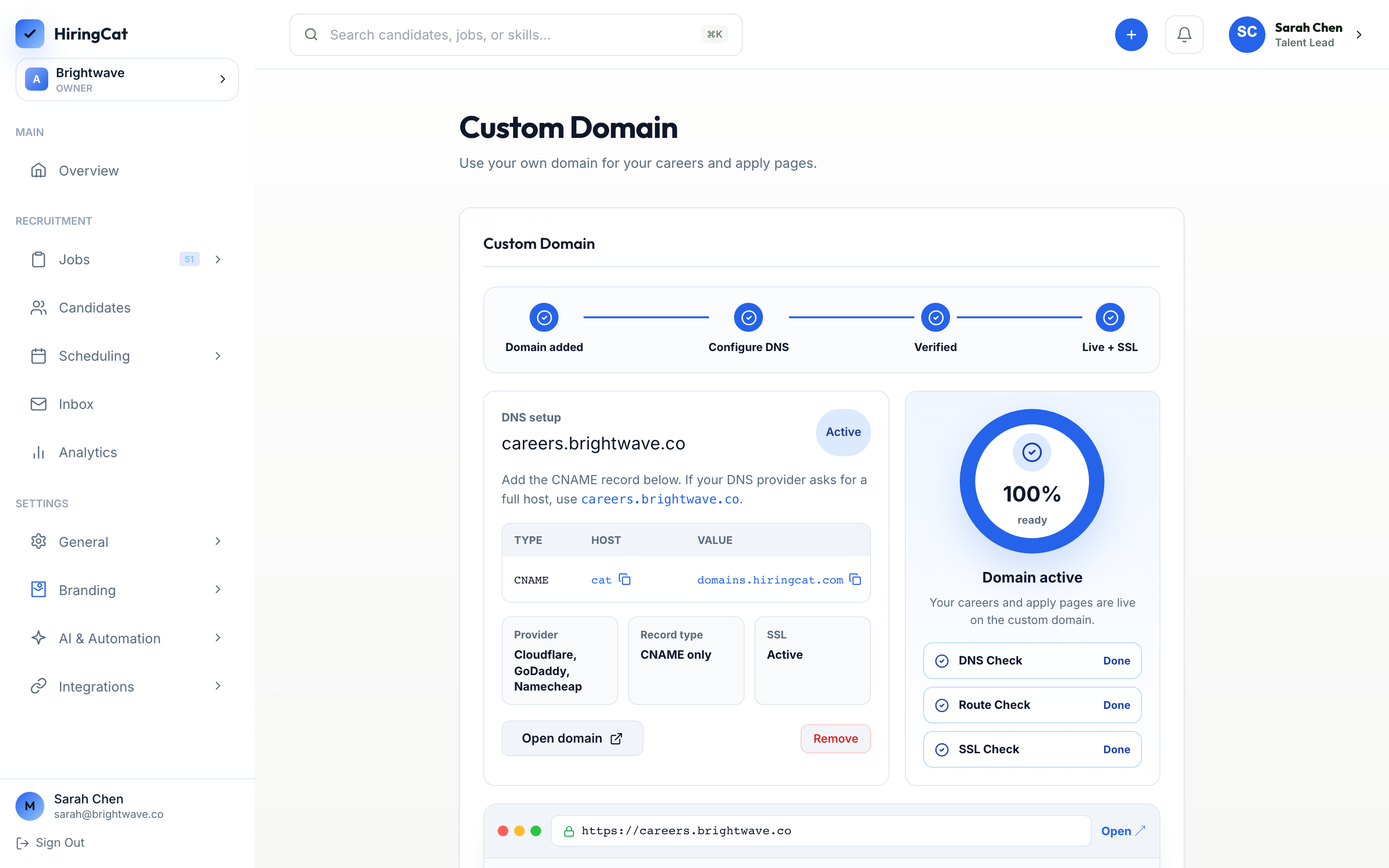Click the M avatar in sidebar footer
1389x868 pixels.
point(30,806)
